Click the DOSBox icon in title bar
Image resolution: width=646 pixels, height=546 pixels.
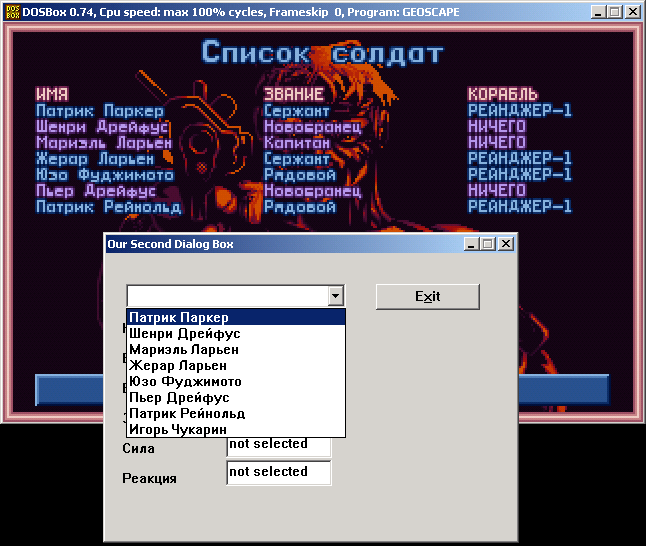click(x=13, y=12)
